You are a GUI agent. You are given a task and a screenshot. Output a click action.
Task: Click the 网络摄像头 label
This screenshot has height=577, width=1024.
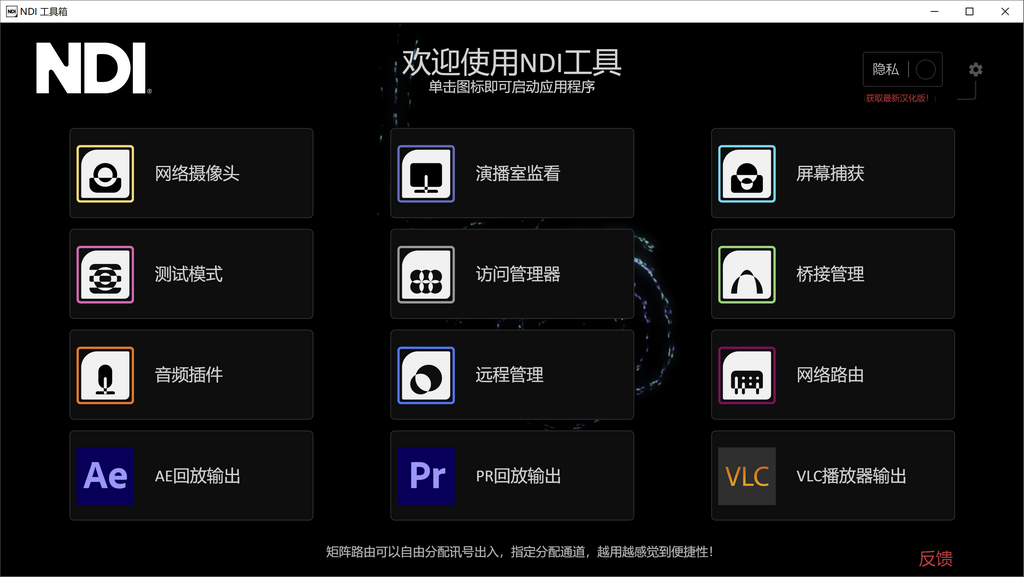pyautogui.click(x=197, y=174)
